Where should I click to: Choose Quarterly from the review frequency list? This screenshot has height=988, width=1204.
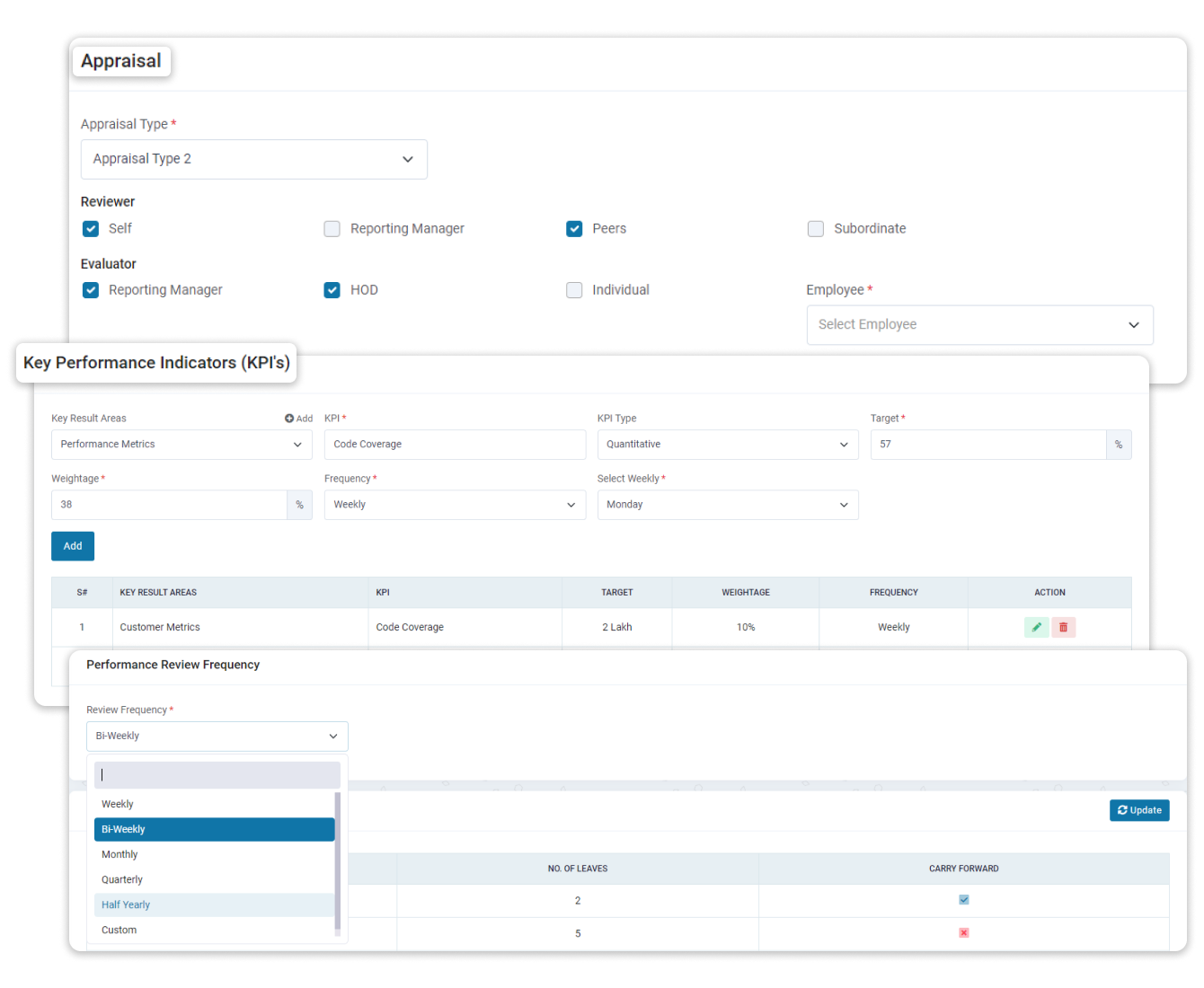coord(122,880)
